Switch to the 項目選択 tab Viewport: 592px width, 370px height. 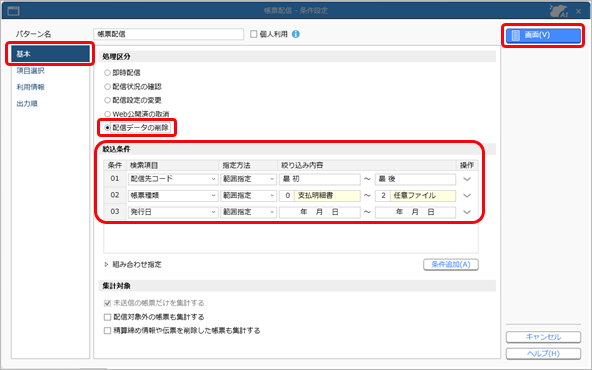pyautogui.click(x=31, y=71)
